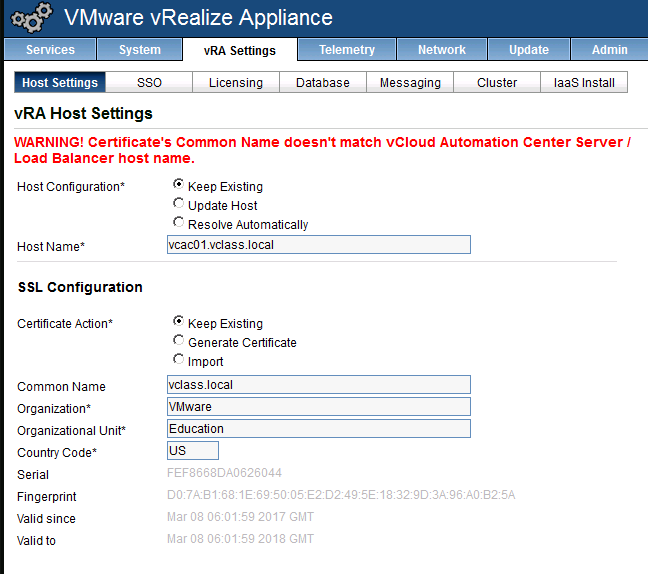Open the Services tab
Viewport: 648px width, 574px height.
click(50, 50)
